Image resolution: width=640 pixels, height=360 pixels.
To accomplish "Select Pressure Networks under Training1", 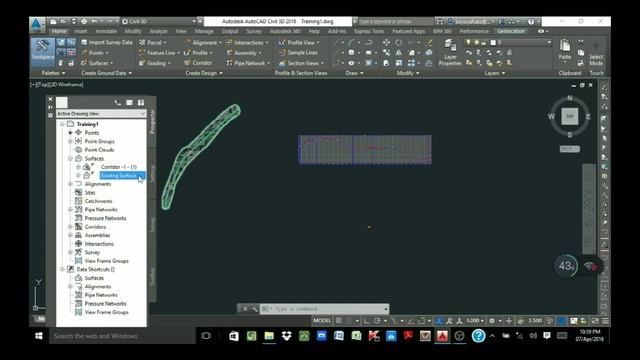I will click(x=105, y=218).
